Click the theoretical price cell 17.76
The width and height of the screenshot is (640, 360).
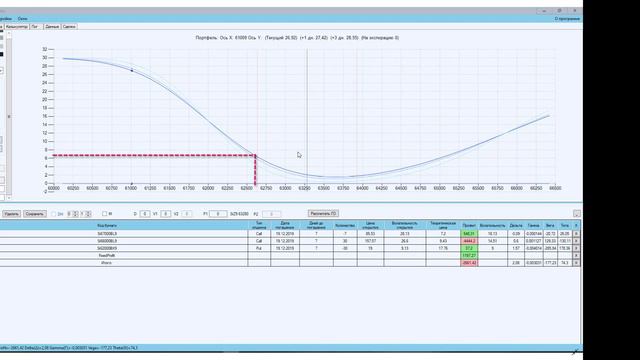coord(443,248)
